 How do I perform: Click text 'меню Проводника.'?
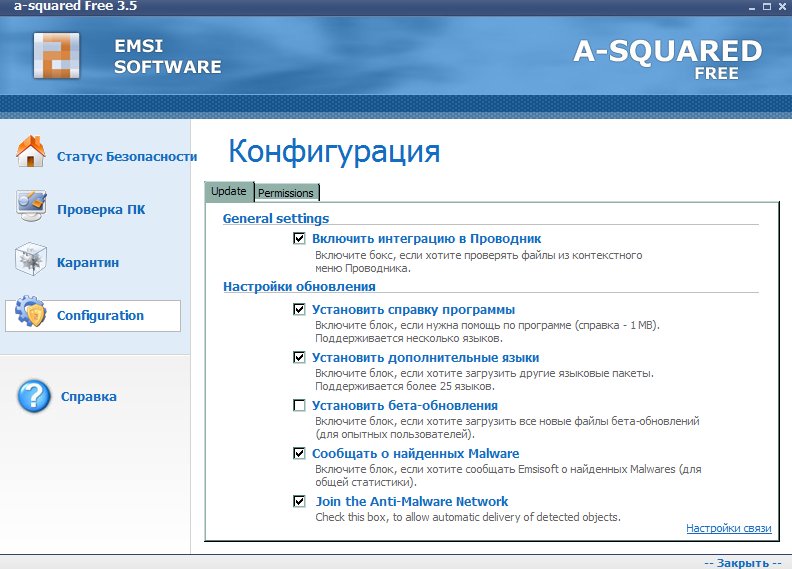point(363,269)
